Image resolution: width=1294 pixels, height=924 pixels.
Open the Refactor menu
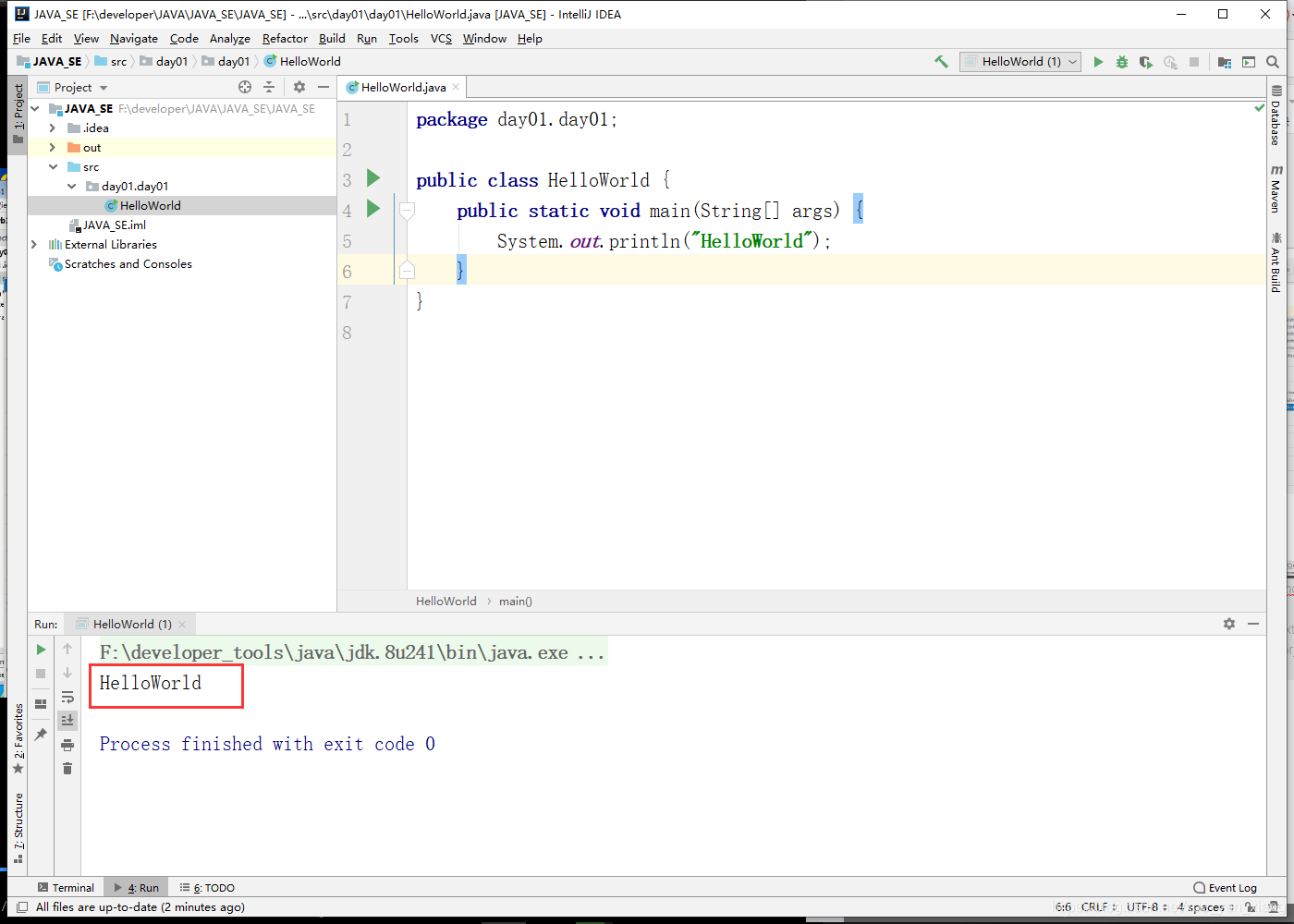(285, 39)
